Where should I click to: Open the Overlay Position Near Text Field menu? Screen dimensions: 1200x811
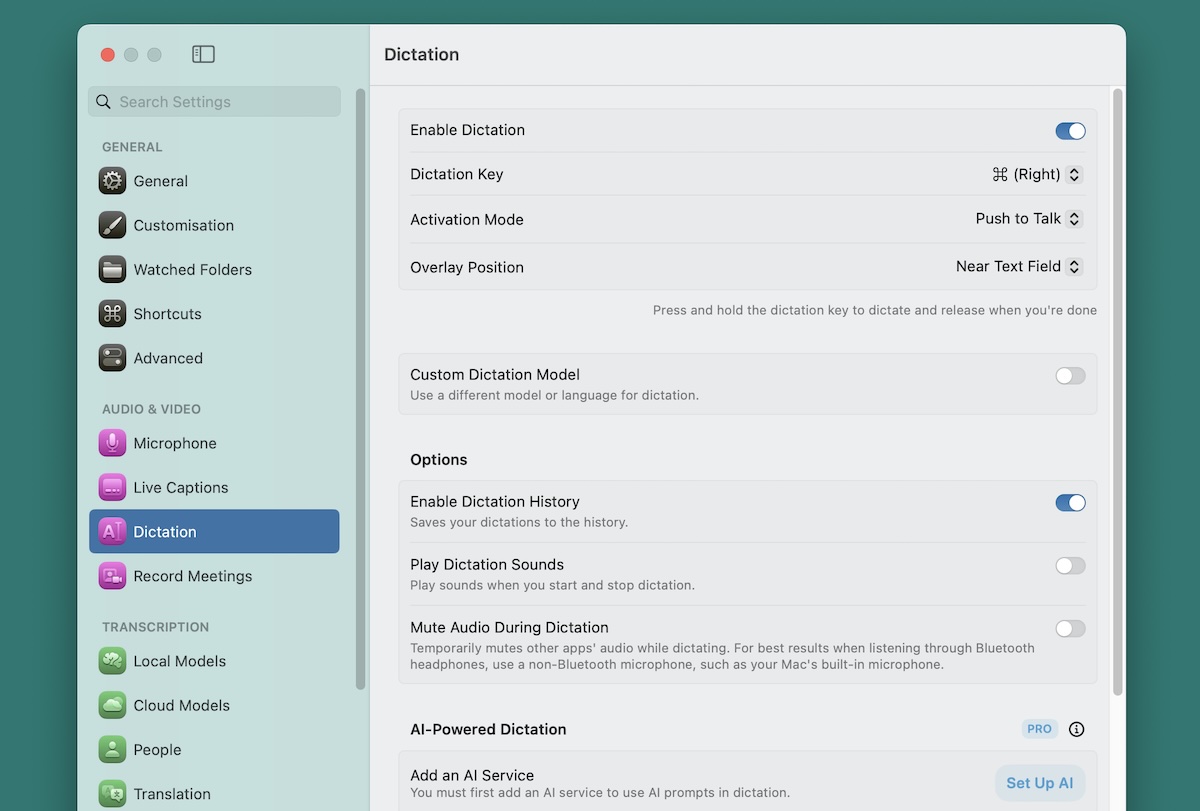1018,267
